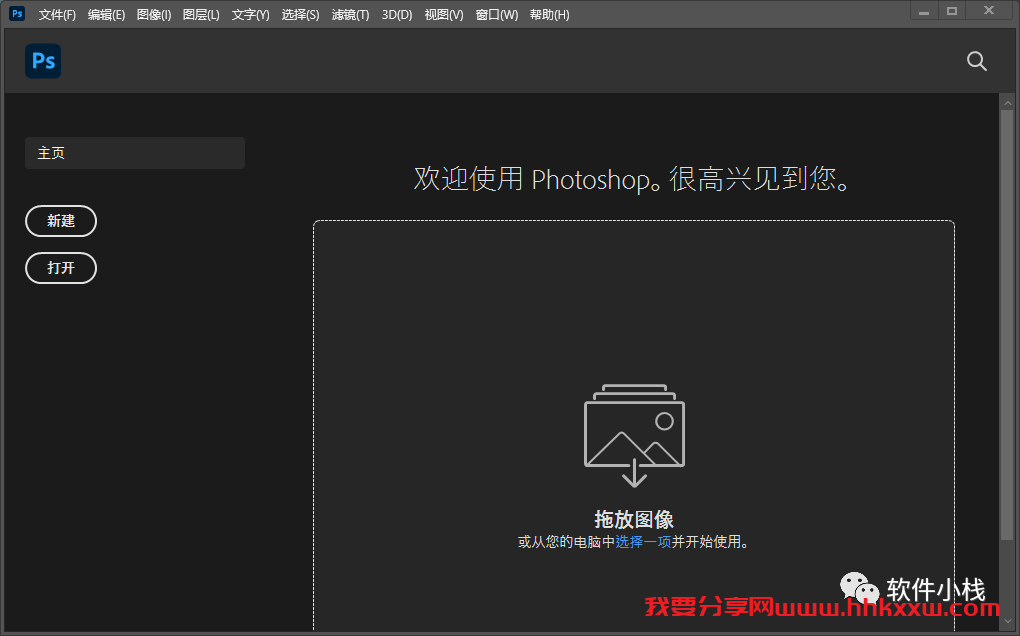Open the 图层(L) menu
Screen dimensions: 1020x636
[x=201, y=14]
